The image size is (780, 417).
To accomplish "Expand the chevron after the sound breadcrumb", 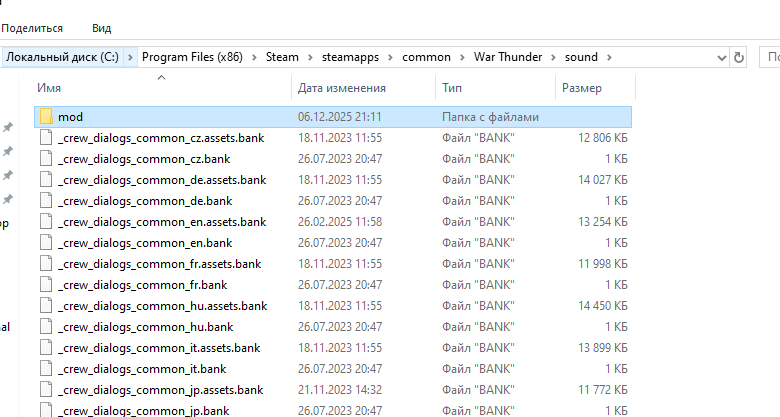I will pos(608,57).
